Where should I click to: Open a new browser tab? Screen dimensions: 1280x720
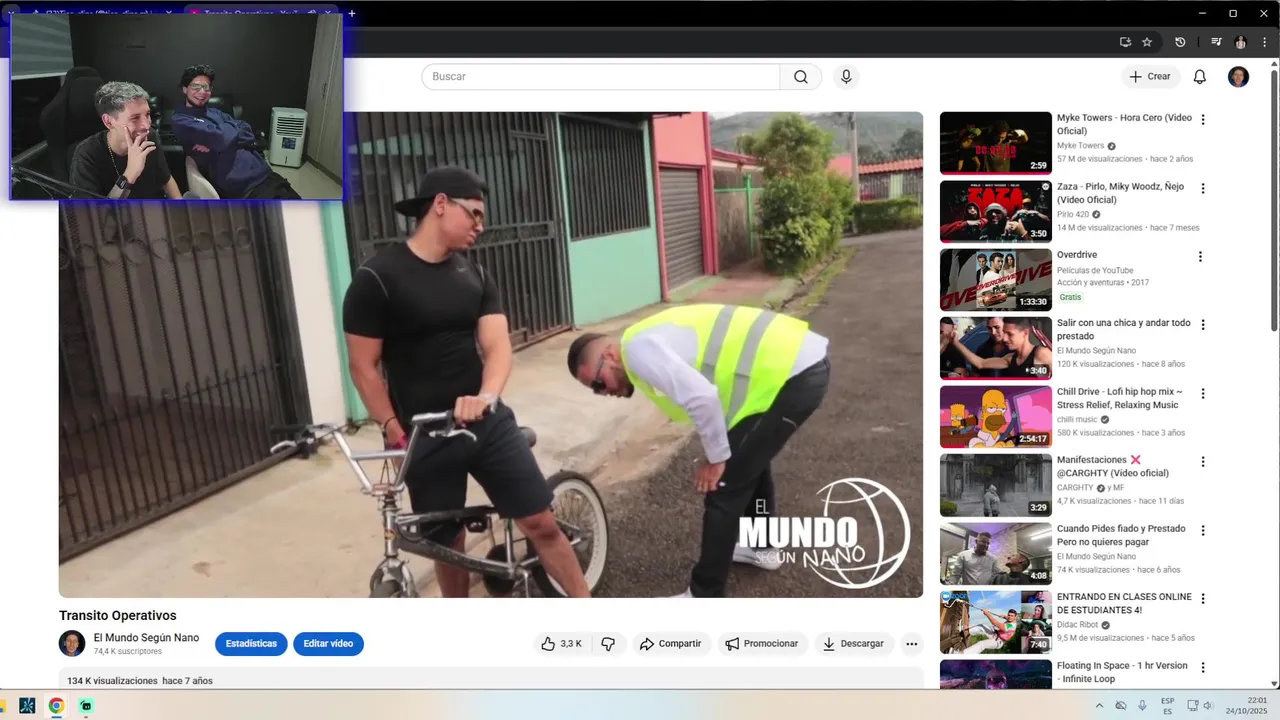pos(352,13)
